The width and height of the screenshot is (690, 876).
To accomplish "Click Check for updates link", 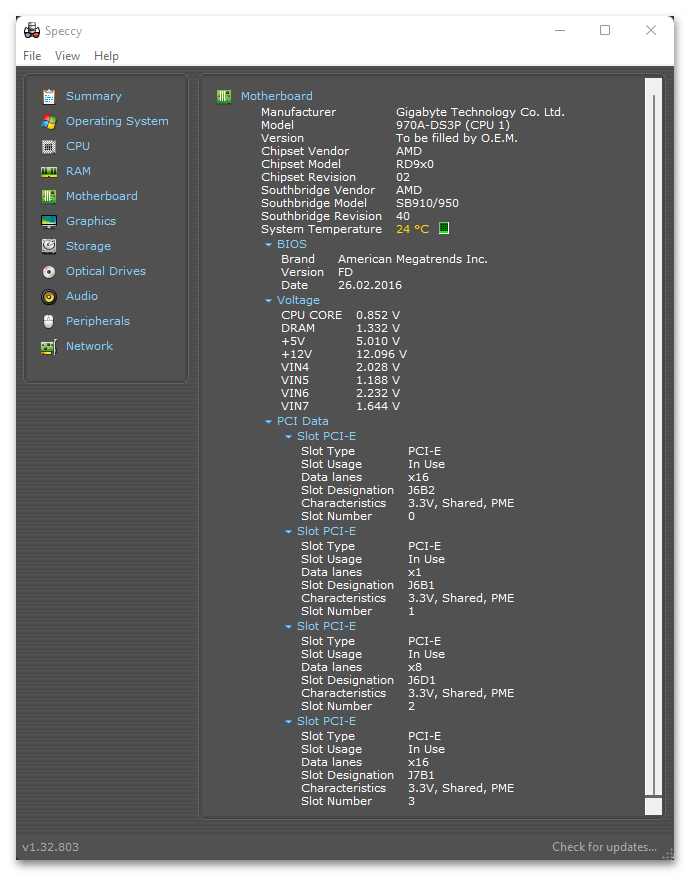I will click(x=604, y=847).
